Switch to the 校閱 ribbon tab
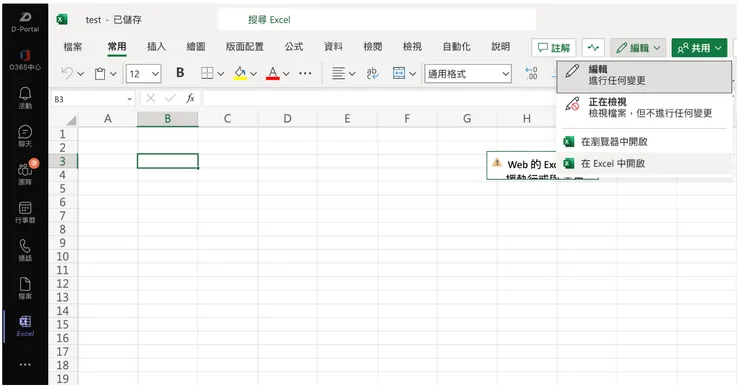The height and width of the screenshot is (387, 740). coord(373,47)
